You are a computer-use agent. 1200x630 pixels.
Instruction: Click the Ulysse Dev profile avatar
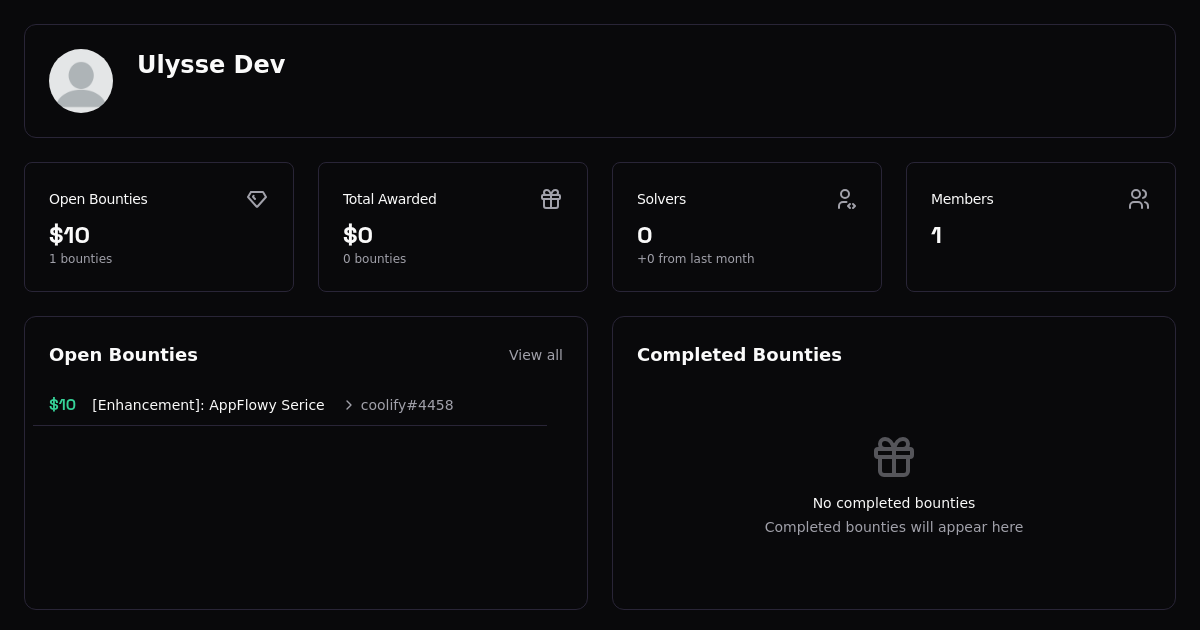(81, 81)
